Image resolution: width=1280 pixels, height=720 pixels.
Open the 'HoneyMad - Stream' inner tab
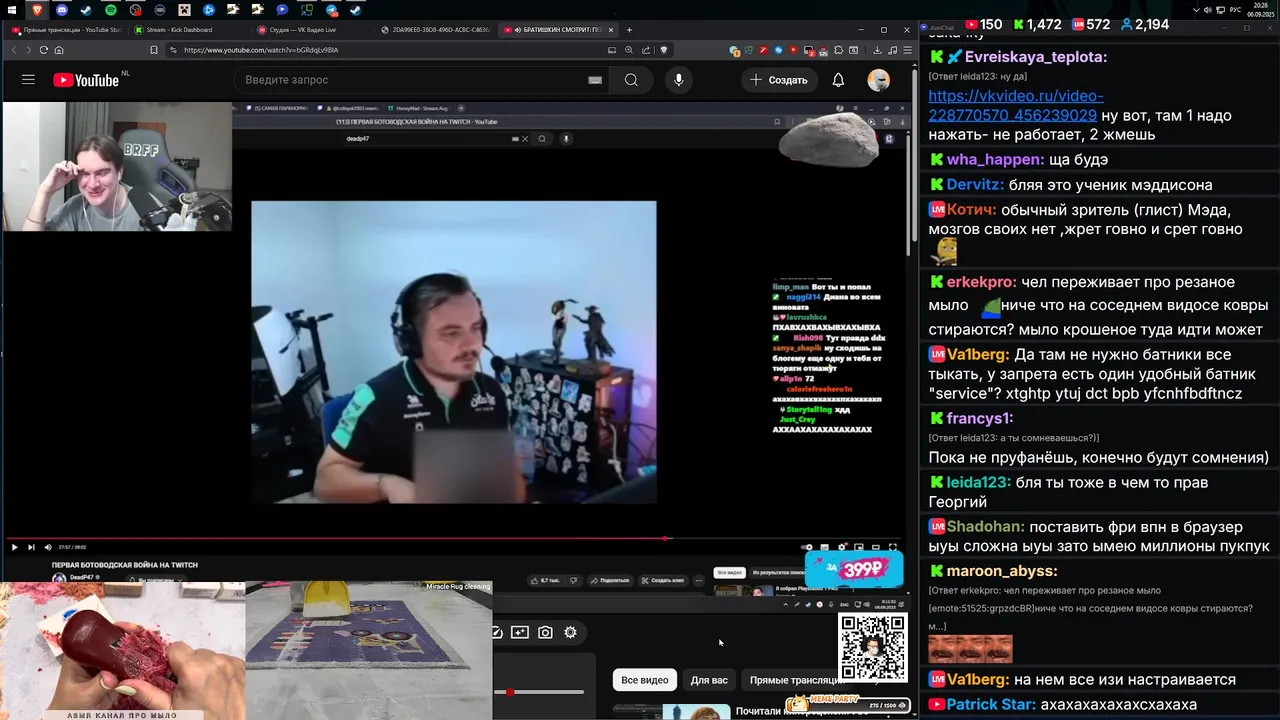tap(418, 108)
